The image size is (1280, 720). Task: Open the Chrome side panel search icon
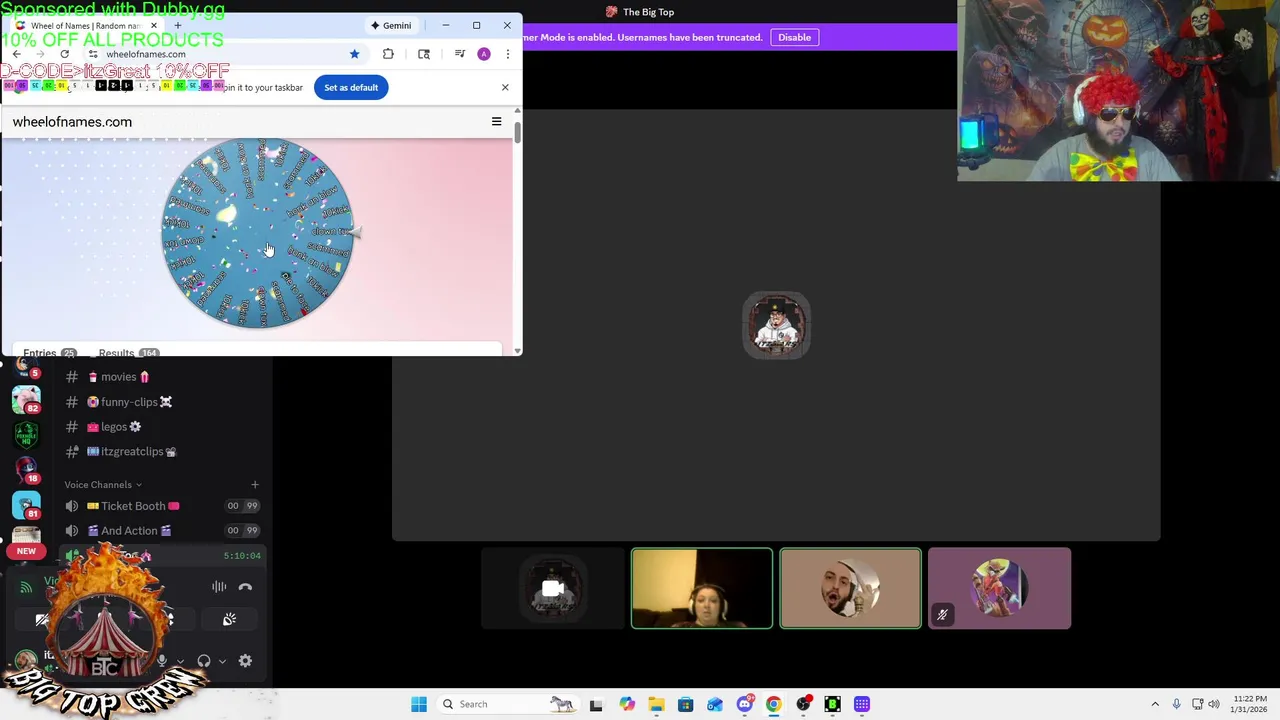(x=424, y=54)
